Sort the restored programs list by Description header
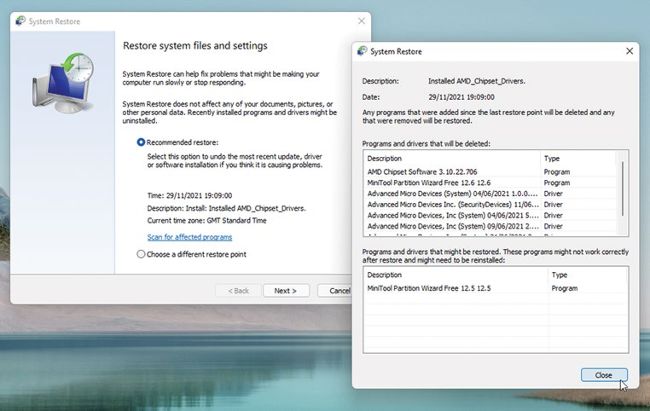 [x=455, y=274]
